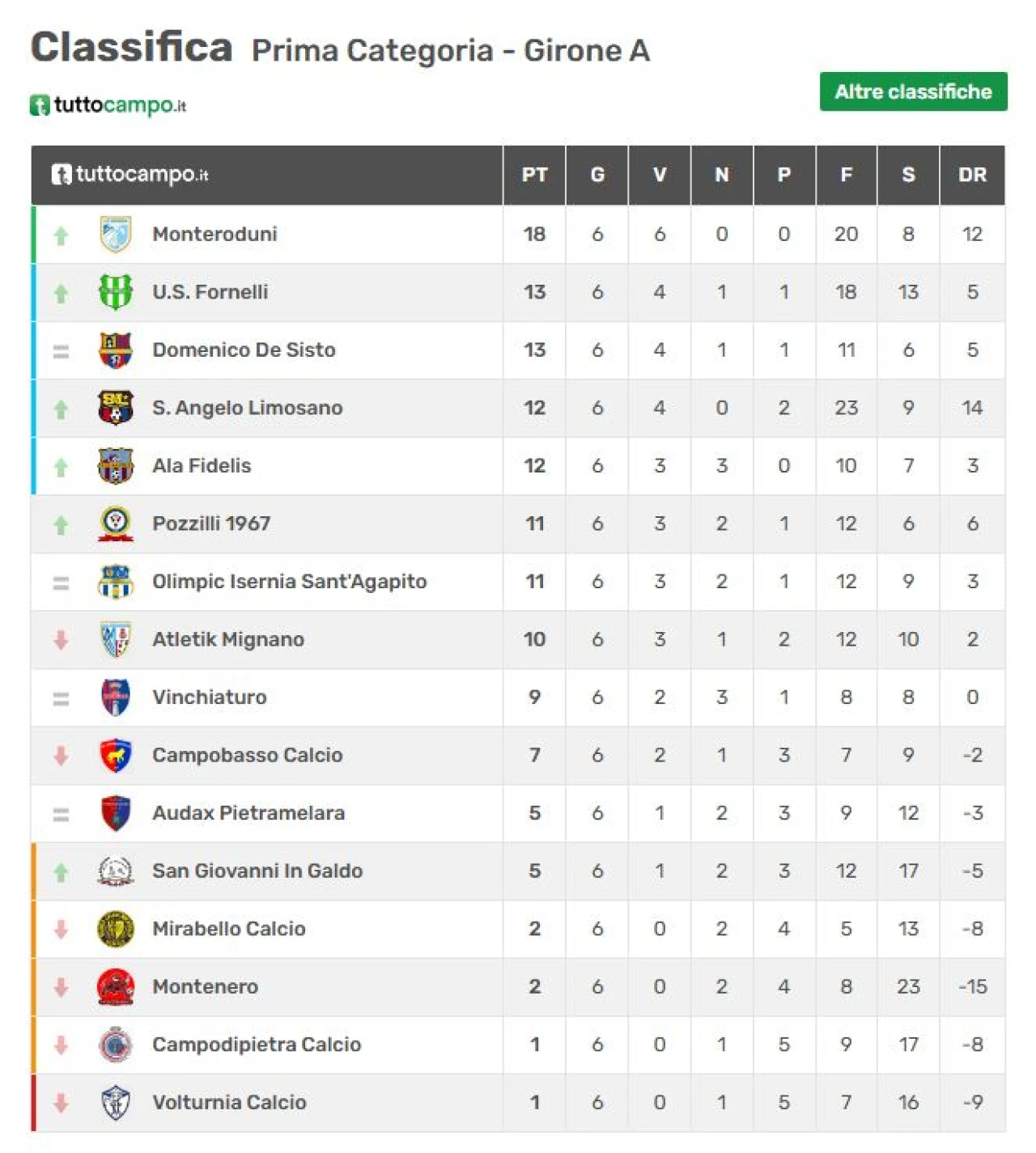1036x1153 pixels.
Task: Select the Olimpic Isernia Sant'Agapito name
Action: point(289,582)
